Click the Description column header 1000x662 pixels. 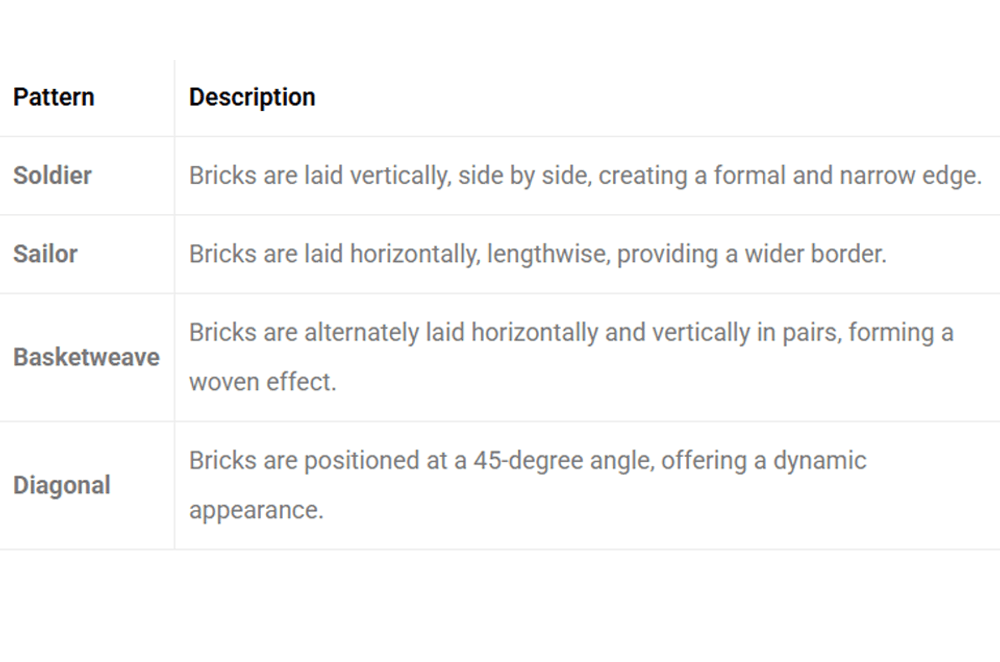pyautogui.click(x=252, y=97)
